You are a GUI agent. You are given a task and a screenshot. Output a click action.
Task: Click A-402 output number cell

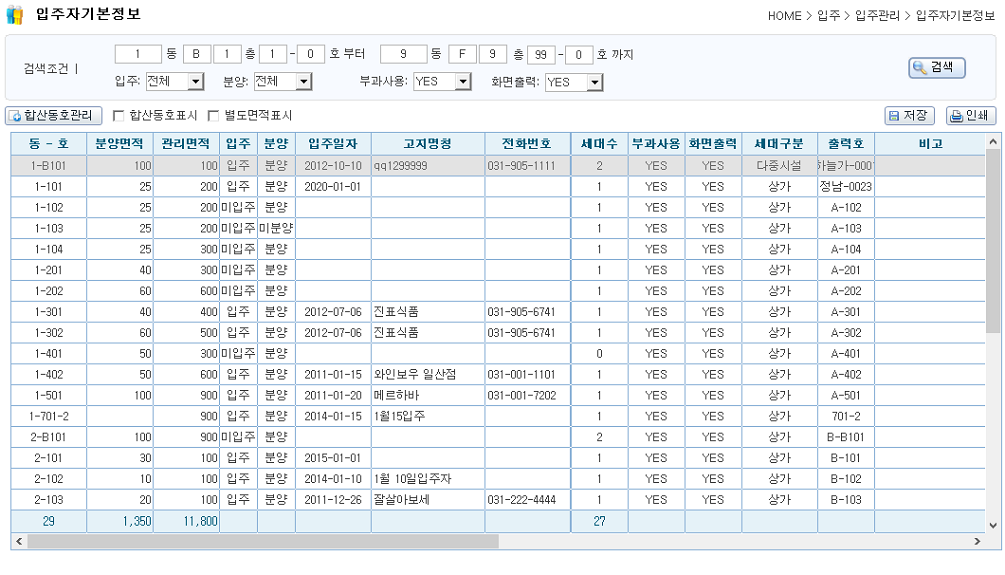pos(846,374)
